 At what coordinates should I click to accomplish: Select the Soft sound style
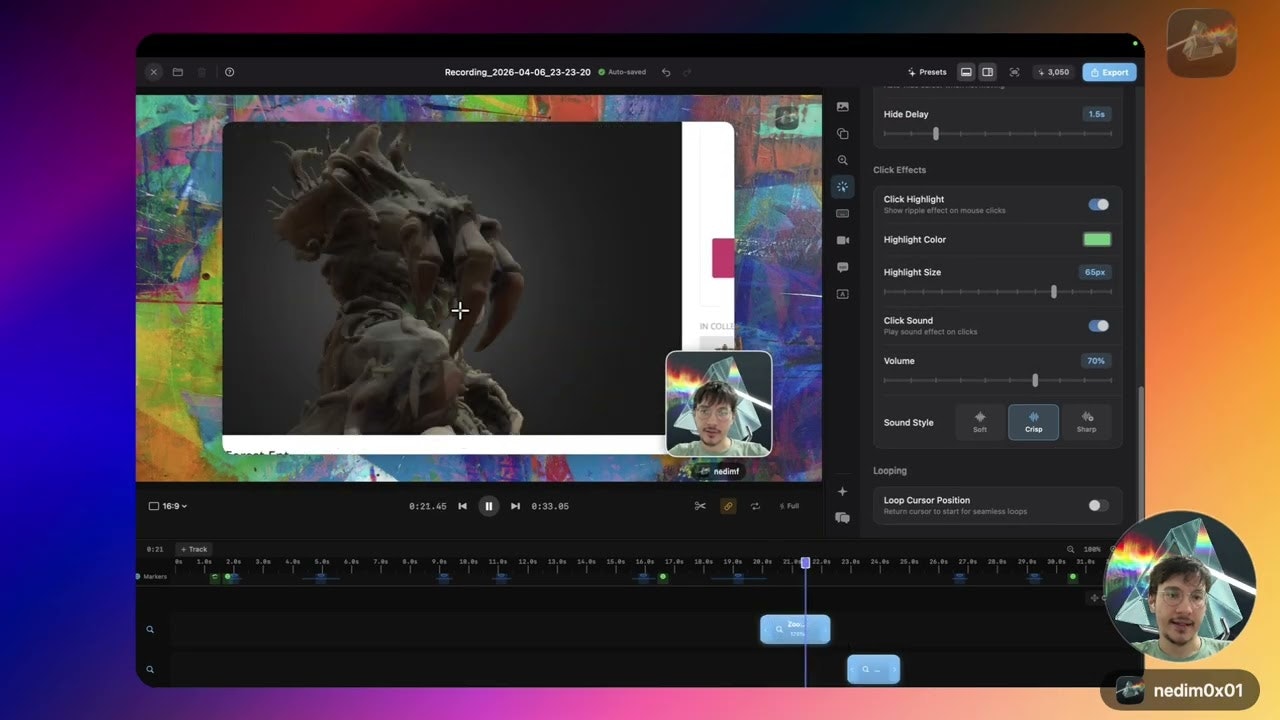(x=980, y=422)
